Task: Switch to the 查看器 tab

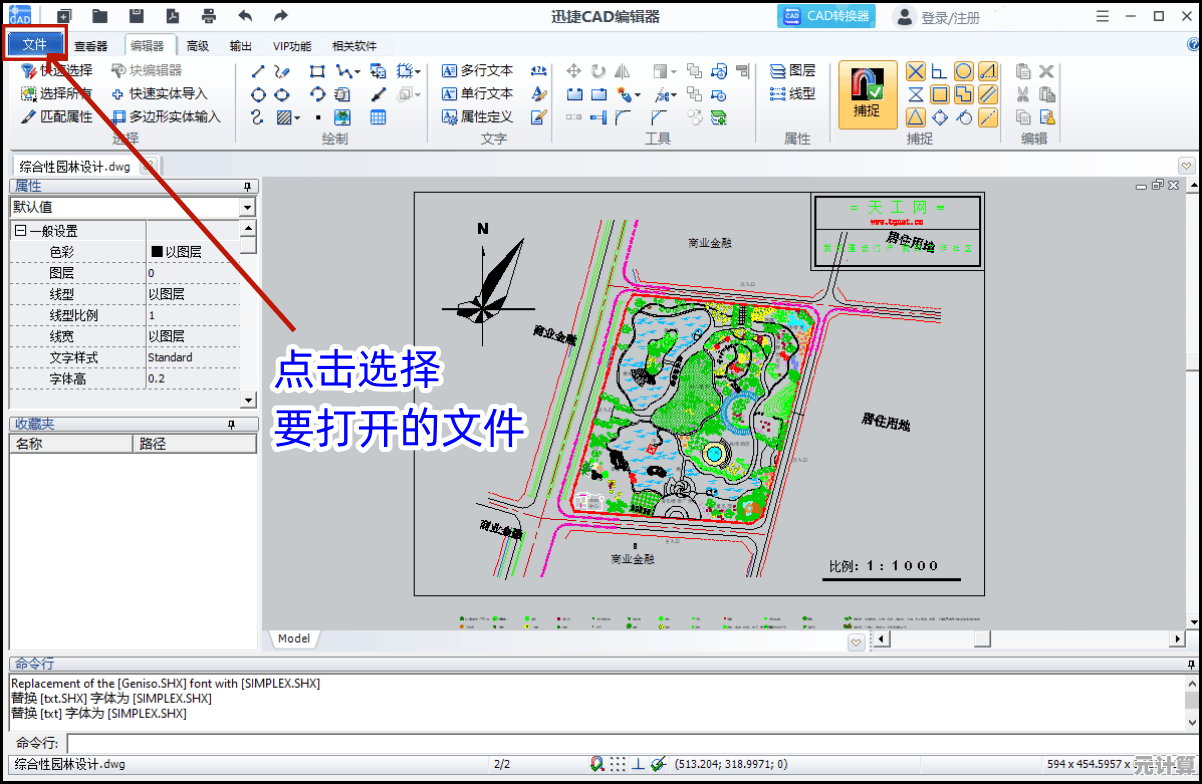Action: [91, 46]
